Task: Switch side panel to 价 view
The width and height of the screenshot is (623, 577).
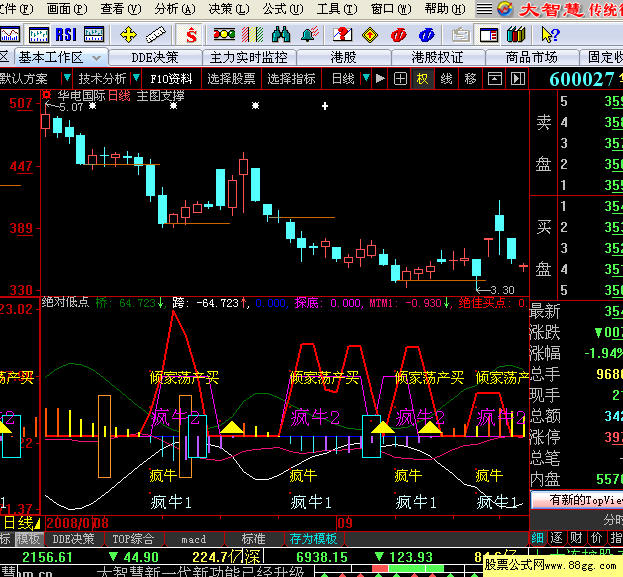Action: 596,538
